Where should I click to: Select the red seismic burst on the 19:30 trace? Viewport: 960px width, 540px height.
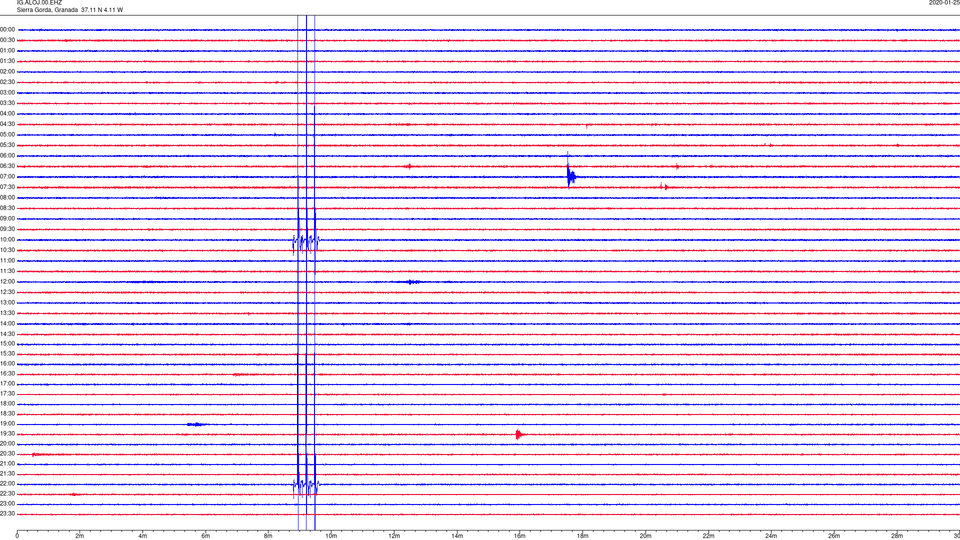(x=519, y=435)
